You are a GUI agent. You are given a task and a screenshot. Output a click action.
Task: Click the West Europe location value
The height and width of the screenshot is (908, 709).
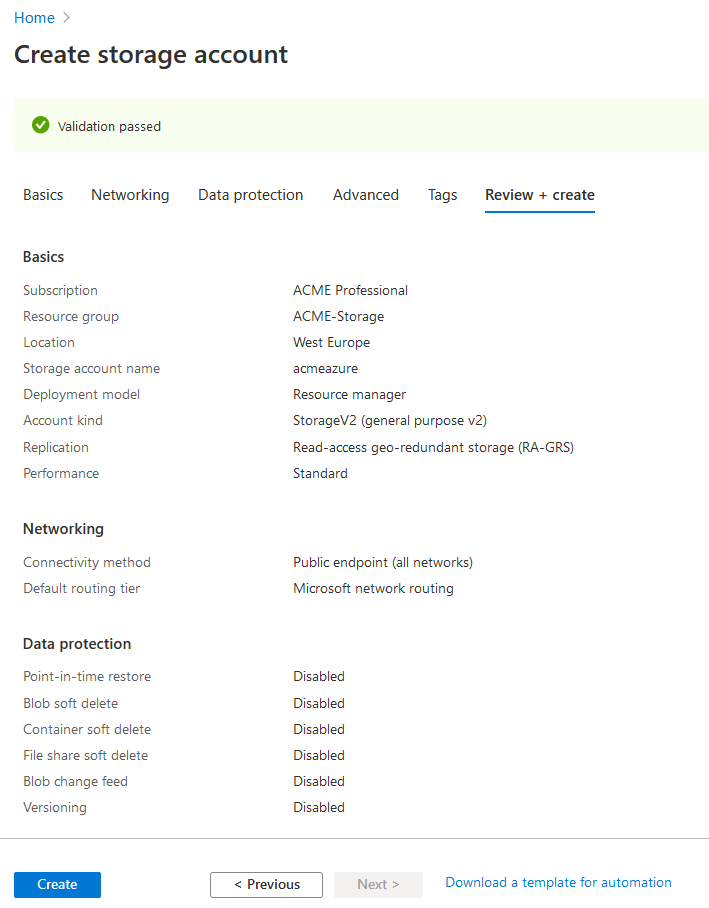point(331,343)
